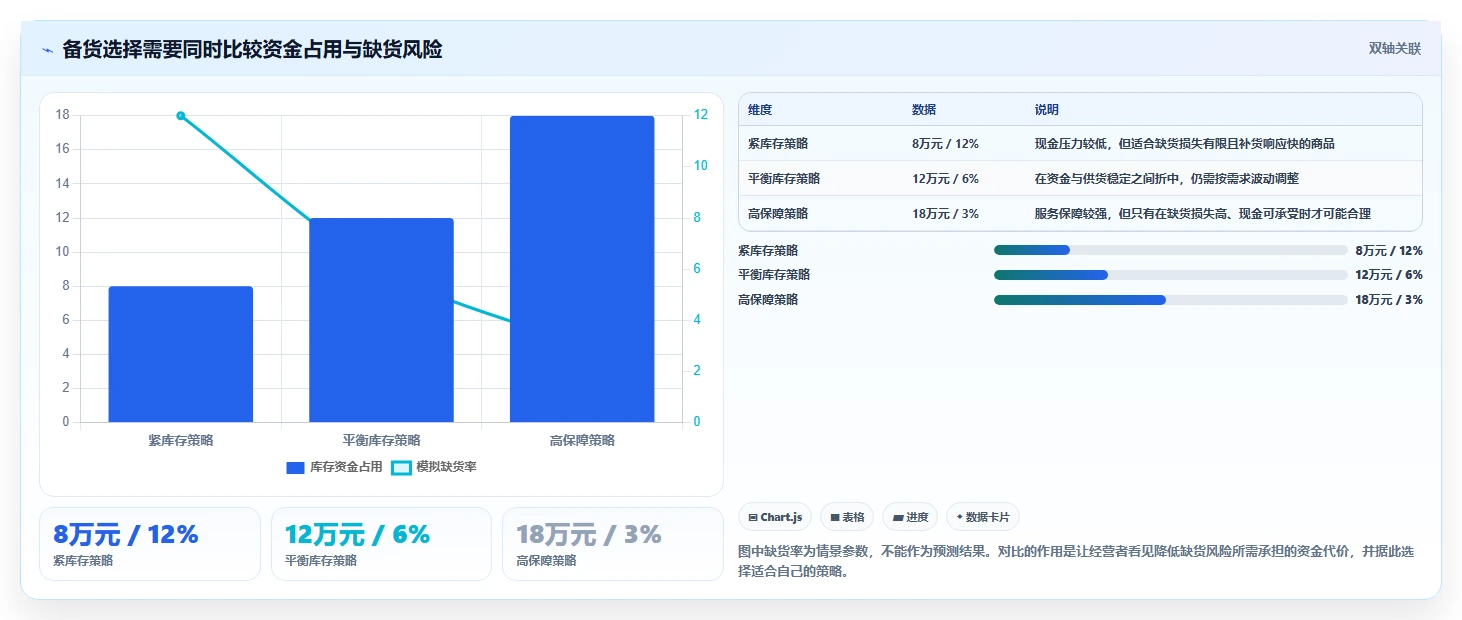Click the 紧库存策略 cell in the table

pyautogui.click(x=778, y=144)
